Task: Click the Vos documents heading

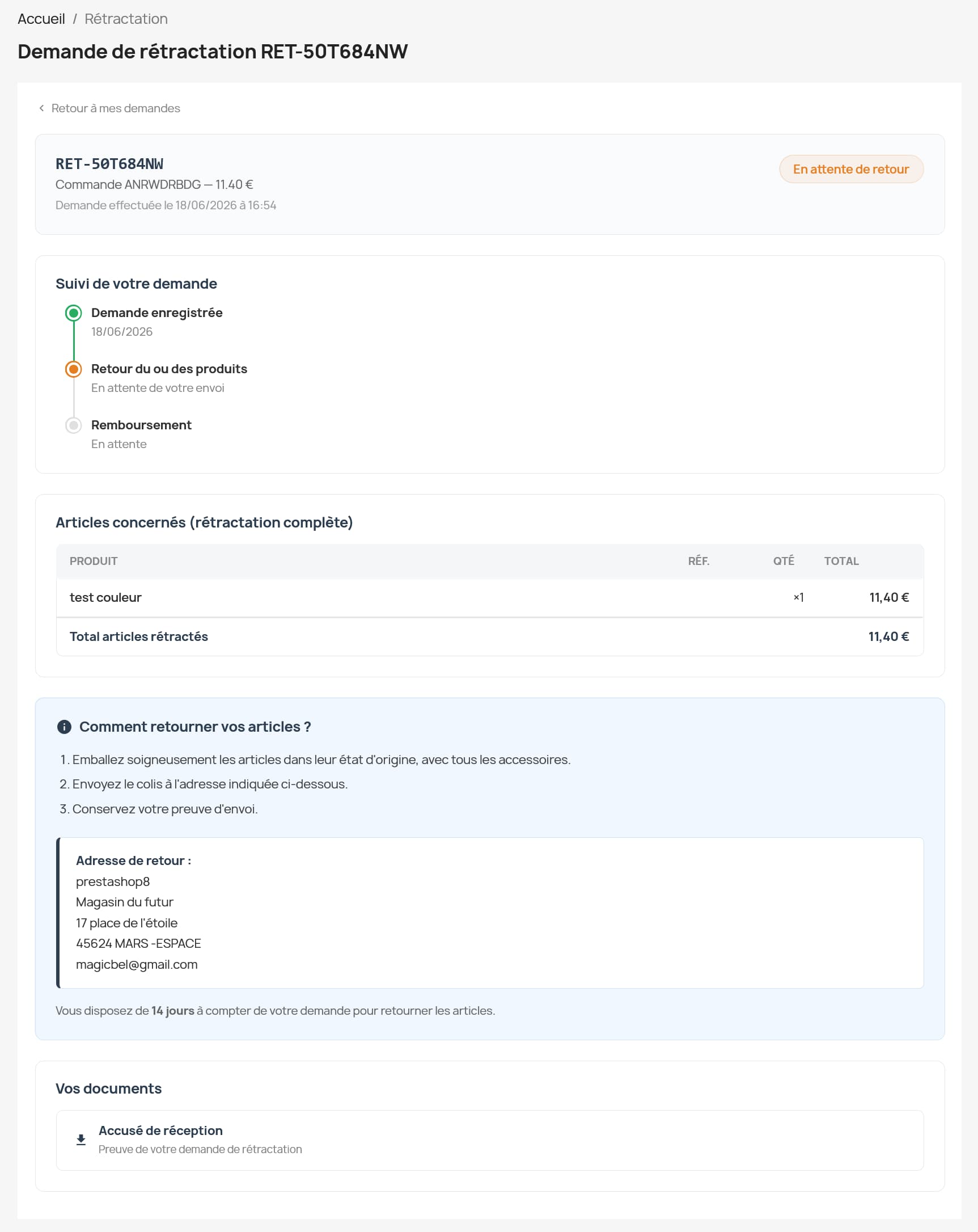Action: tap(108, 1088)
